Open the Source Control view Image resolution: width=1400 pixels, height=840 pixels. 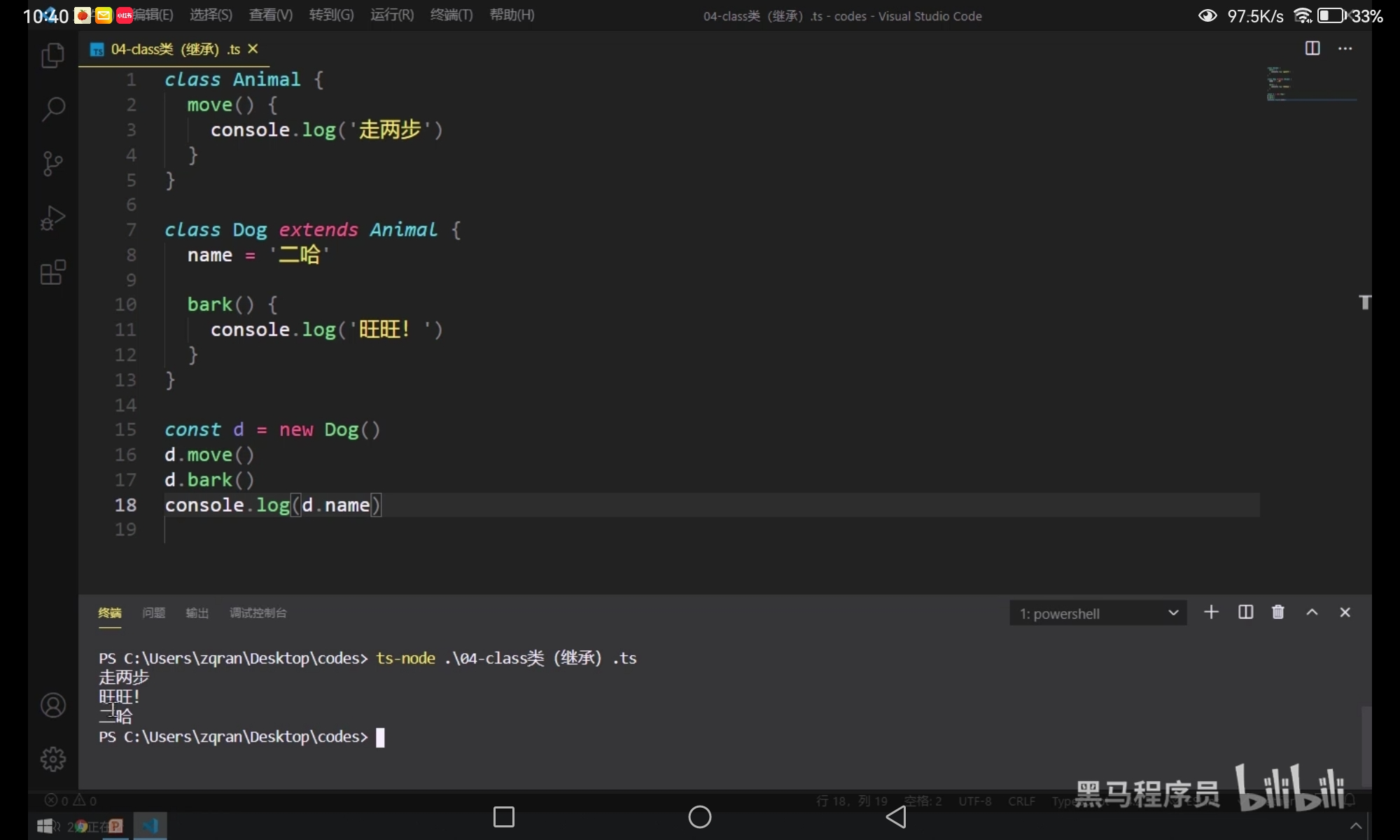tap(52, 164)
